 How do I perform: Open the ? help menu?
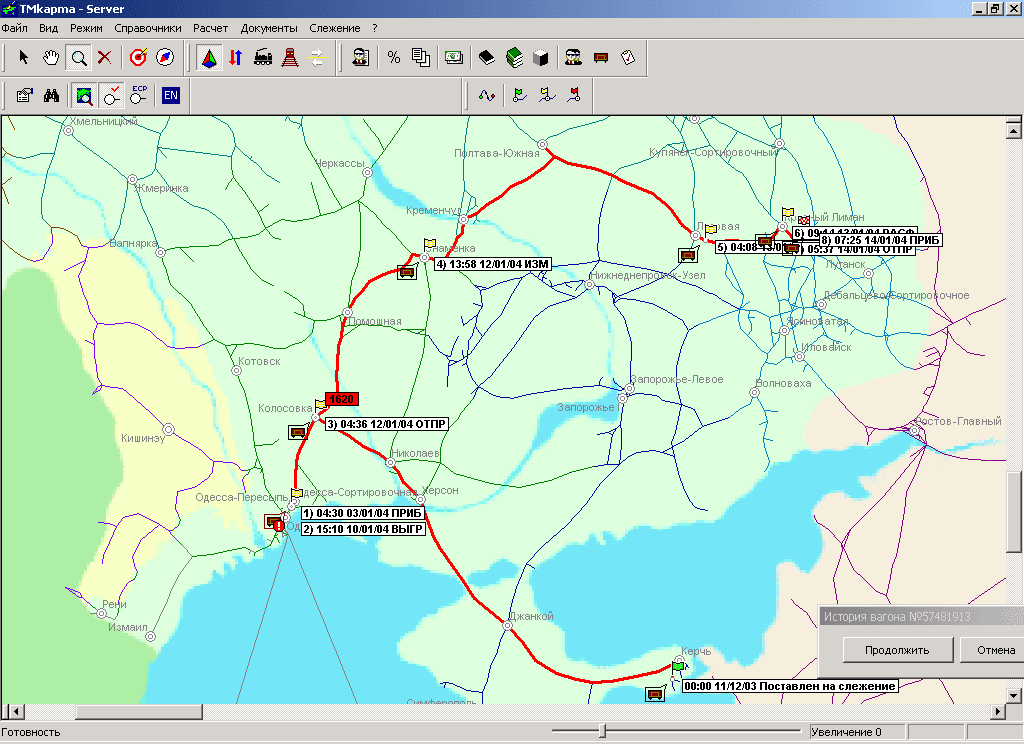[375, 28]
